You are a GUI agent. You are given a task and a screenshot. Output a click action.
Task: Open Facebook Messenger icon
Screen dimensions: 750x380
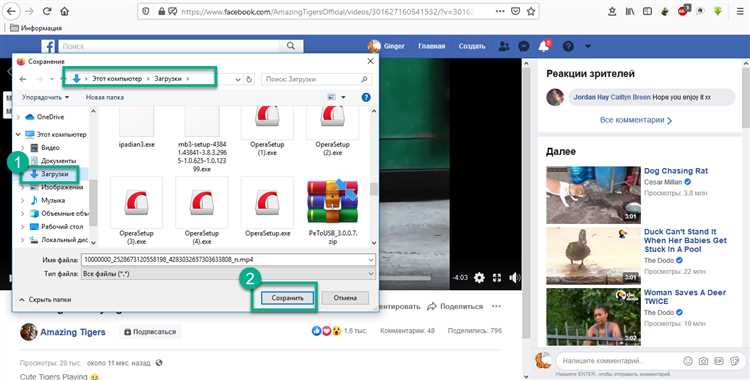(524, 46)
